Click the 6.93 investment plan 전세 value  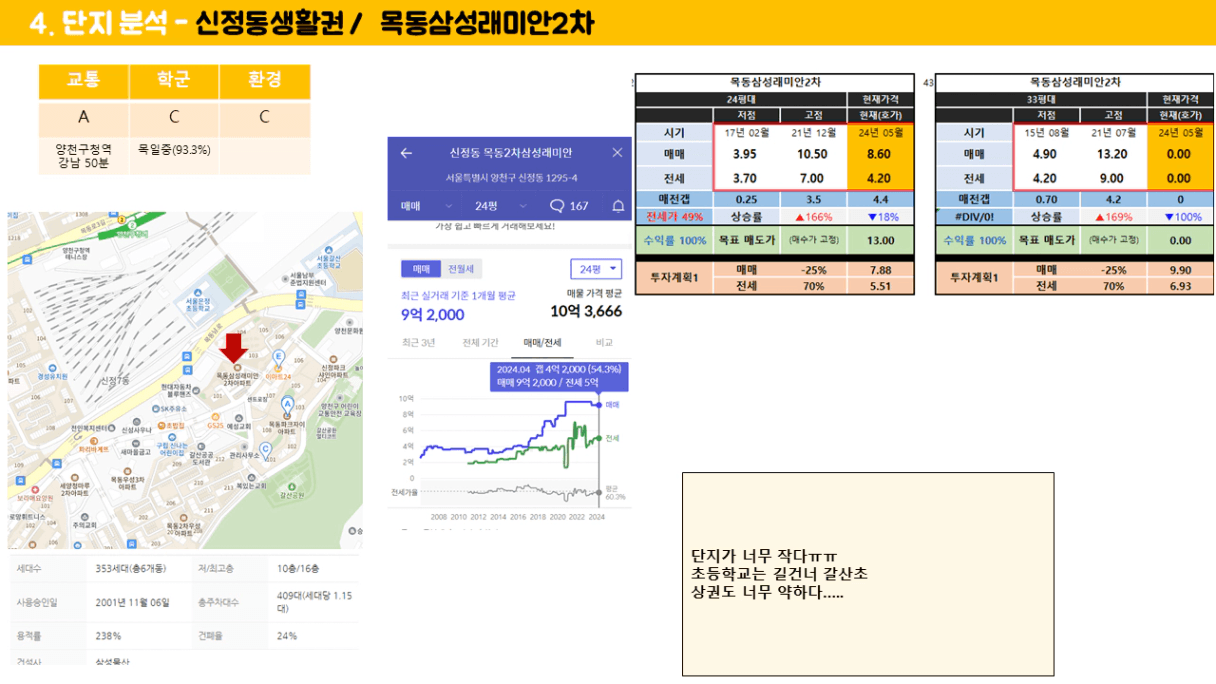click(x=1179, y=286)
